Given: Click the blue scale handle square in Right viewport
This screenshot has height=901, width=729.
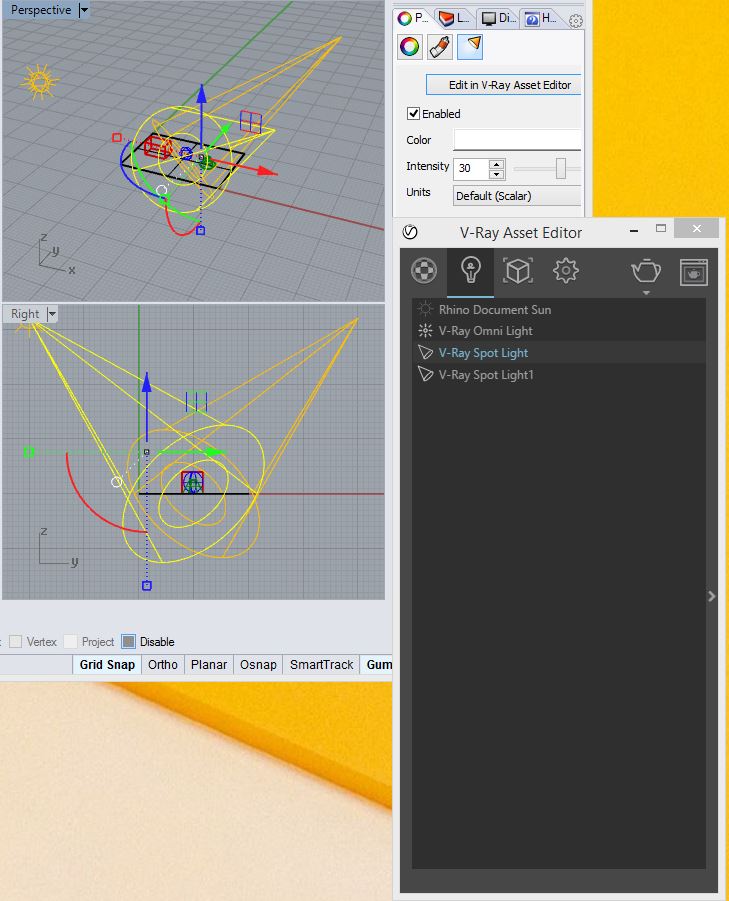Looking at the screenshot, I should point(146,586).
